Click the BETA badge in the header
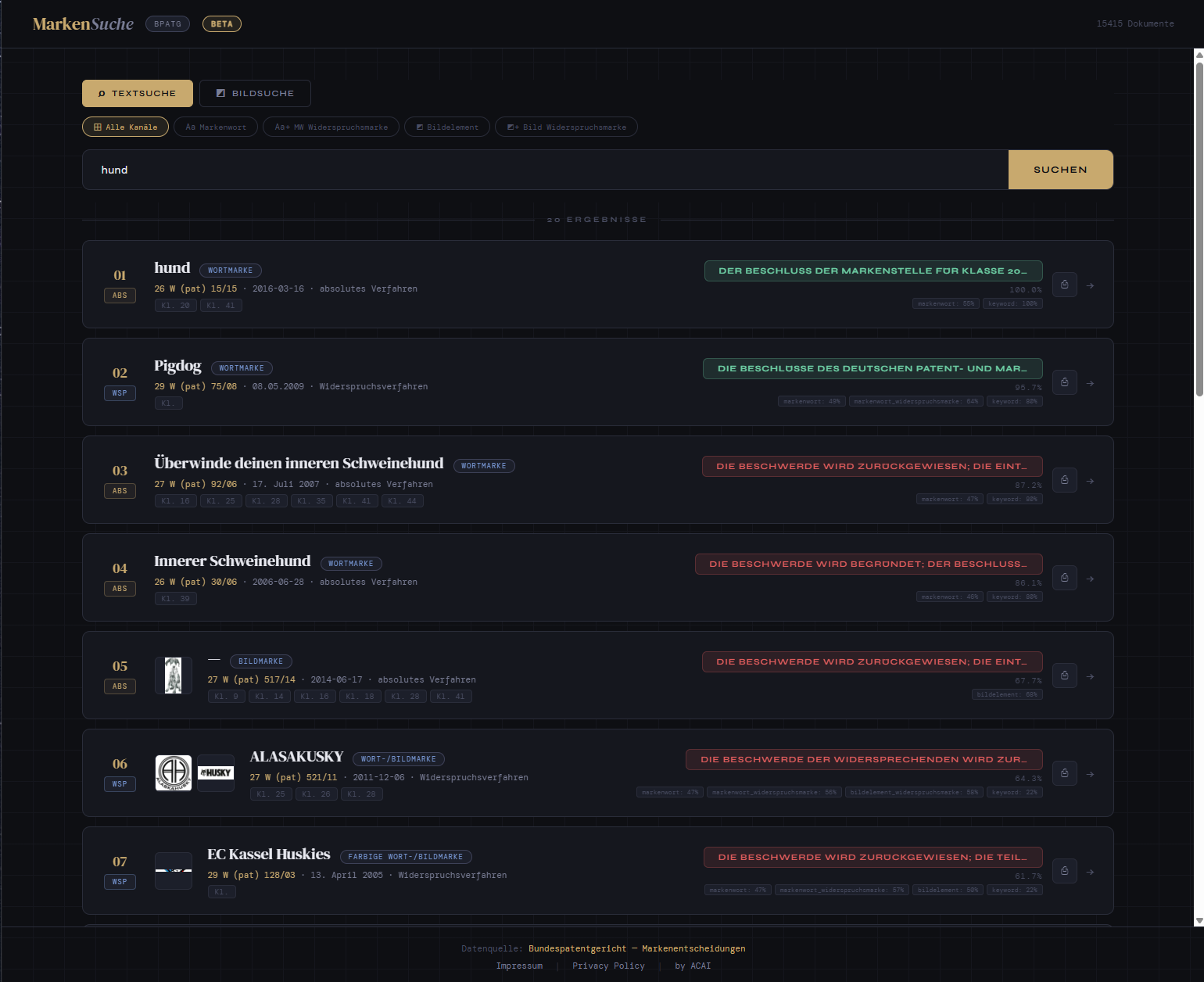 [222, 24]
